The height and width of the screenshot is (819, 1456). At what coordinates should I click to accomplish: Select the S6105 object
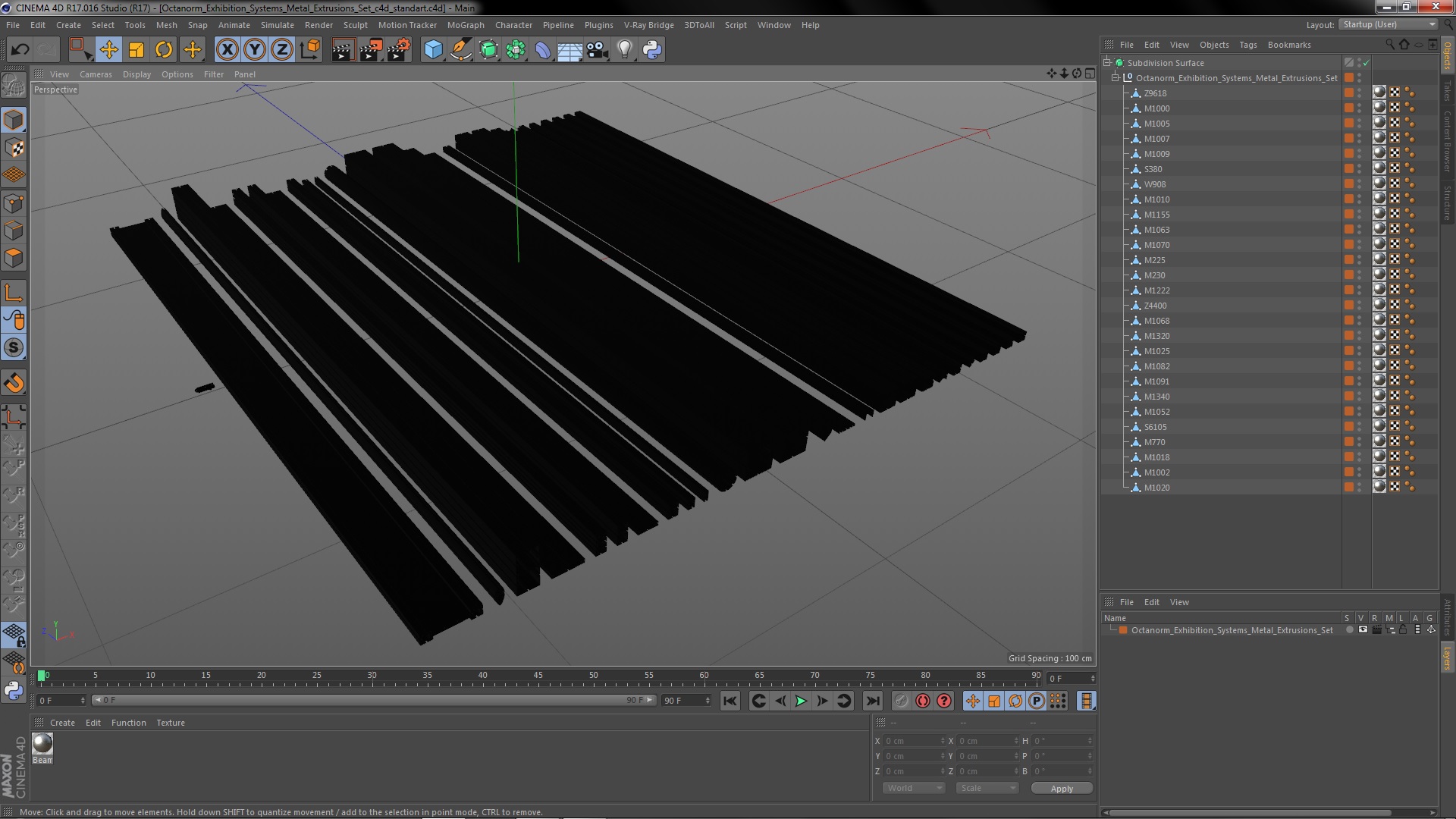click(x=1155, y=427)
